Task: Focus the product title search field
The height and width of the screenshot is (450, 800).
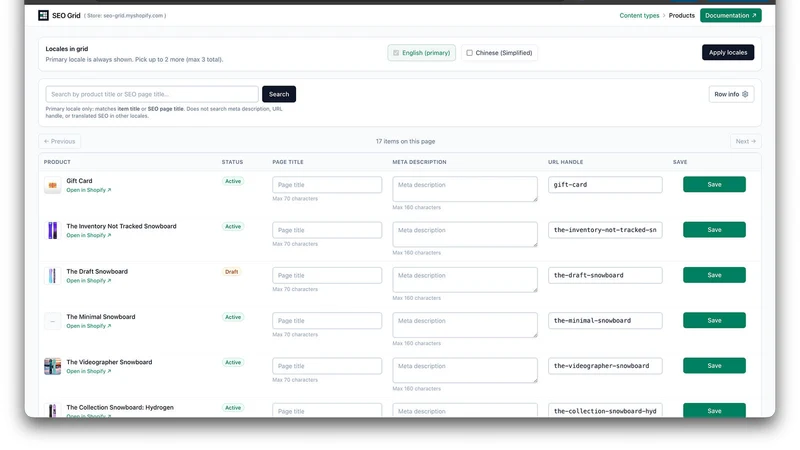Action: coord(152,94)
